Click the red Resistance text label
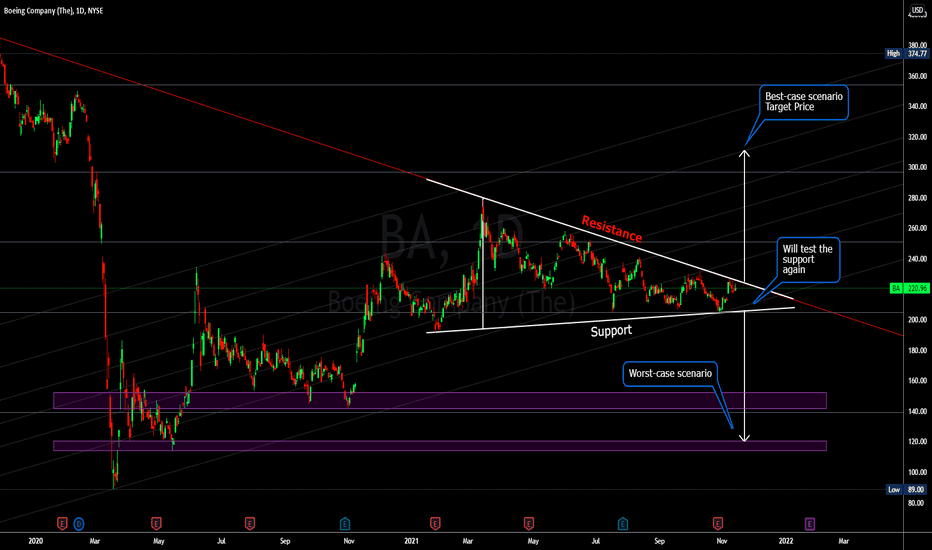The image size is (932, 550). click(612, 229)
